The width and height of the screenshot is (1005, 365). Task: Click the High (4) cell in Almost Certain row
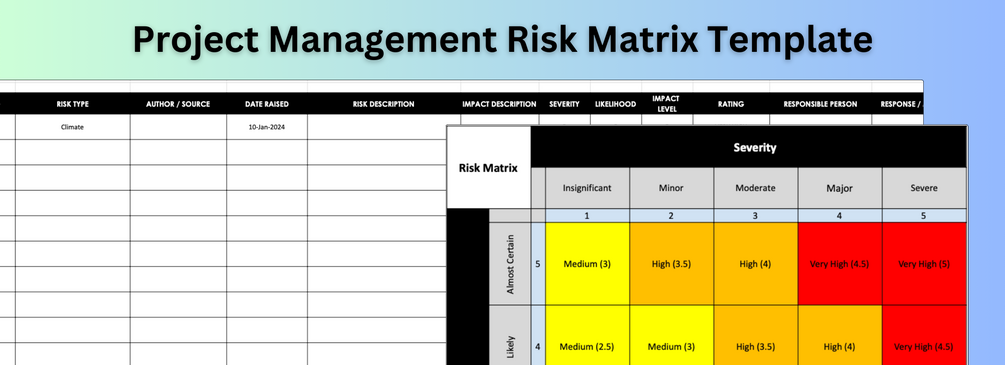pos(755,264)
